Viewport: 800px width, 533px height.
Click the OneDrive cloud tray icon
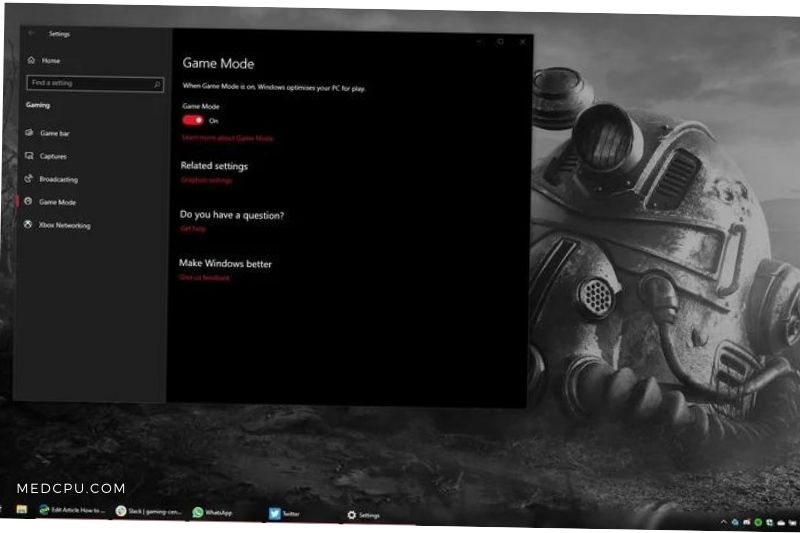(781, 523)
